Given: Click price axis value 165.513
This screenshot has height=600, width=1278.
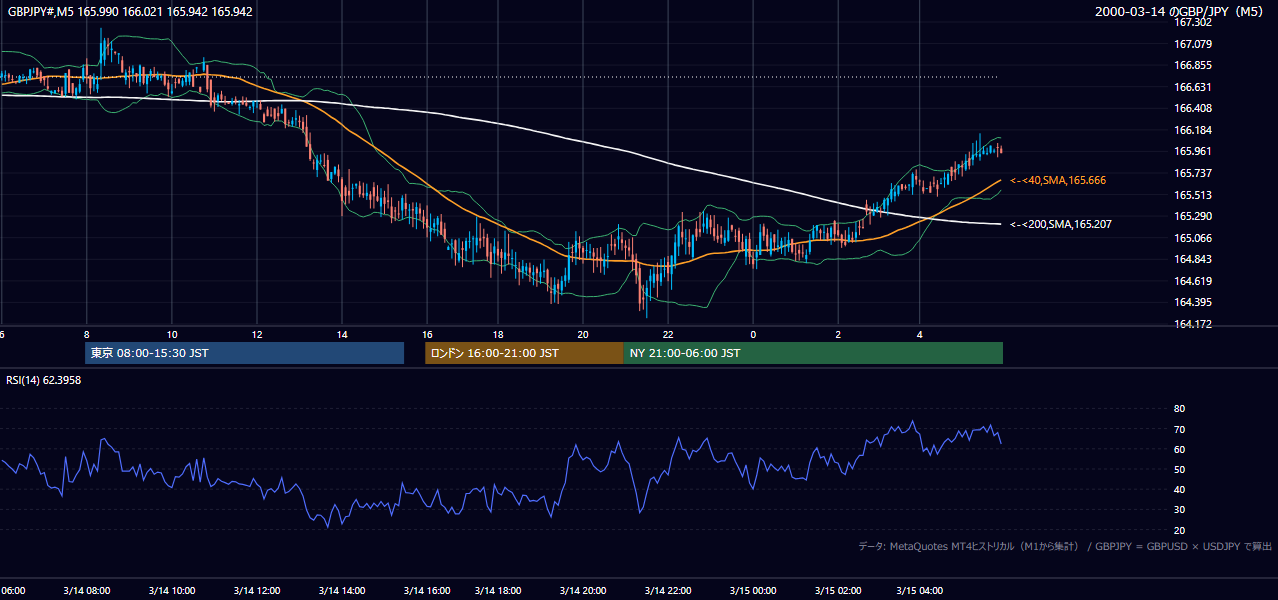Looking at the screenshot, I should coord(1192,195).
